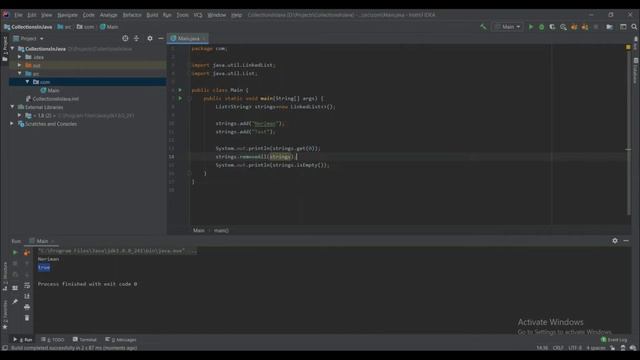The image size is (640, 360).
Task: Open Project panel settings gear
Action: click(x=150, y=38)
